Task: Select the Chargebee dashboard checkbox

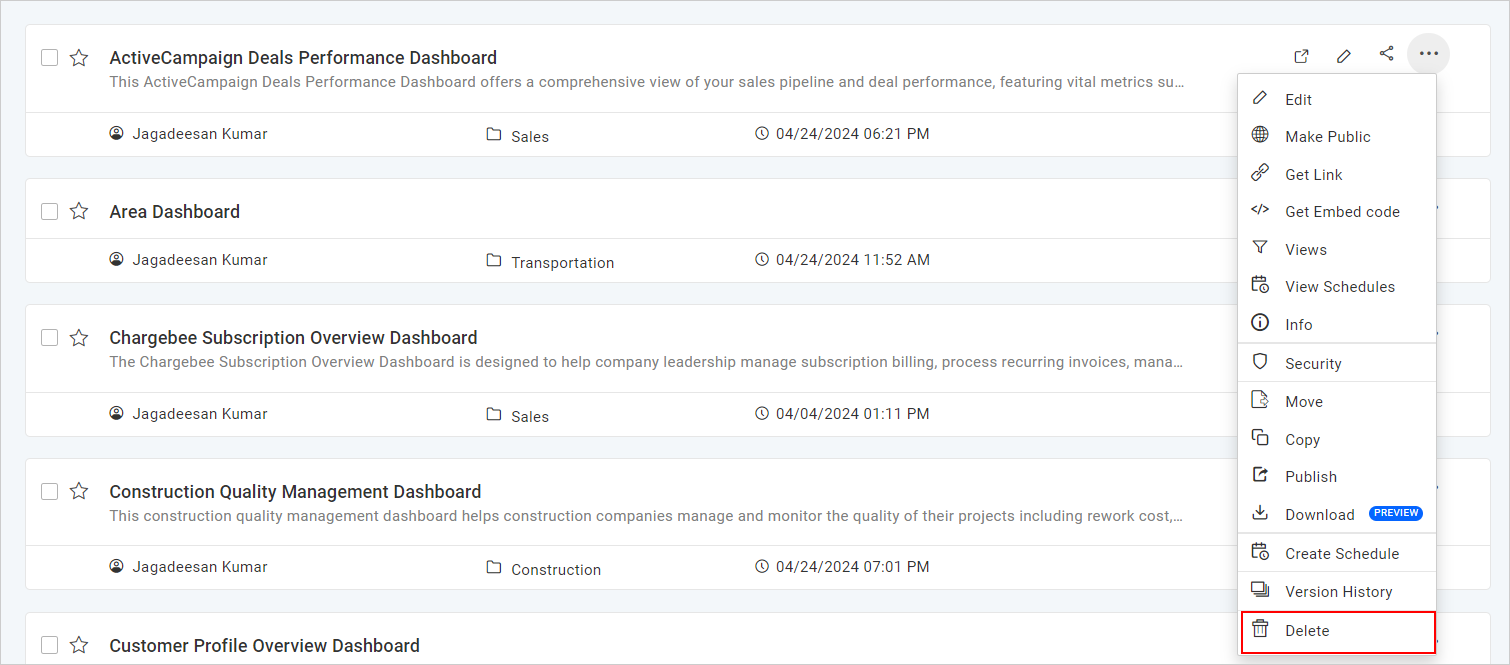Action: [49, 337]
